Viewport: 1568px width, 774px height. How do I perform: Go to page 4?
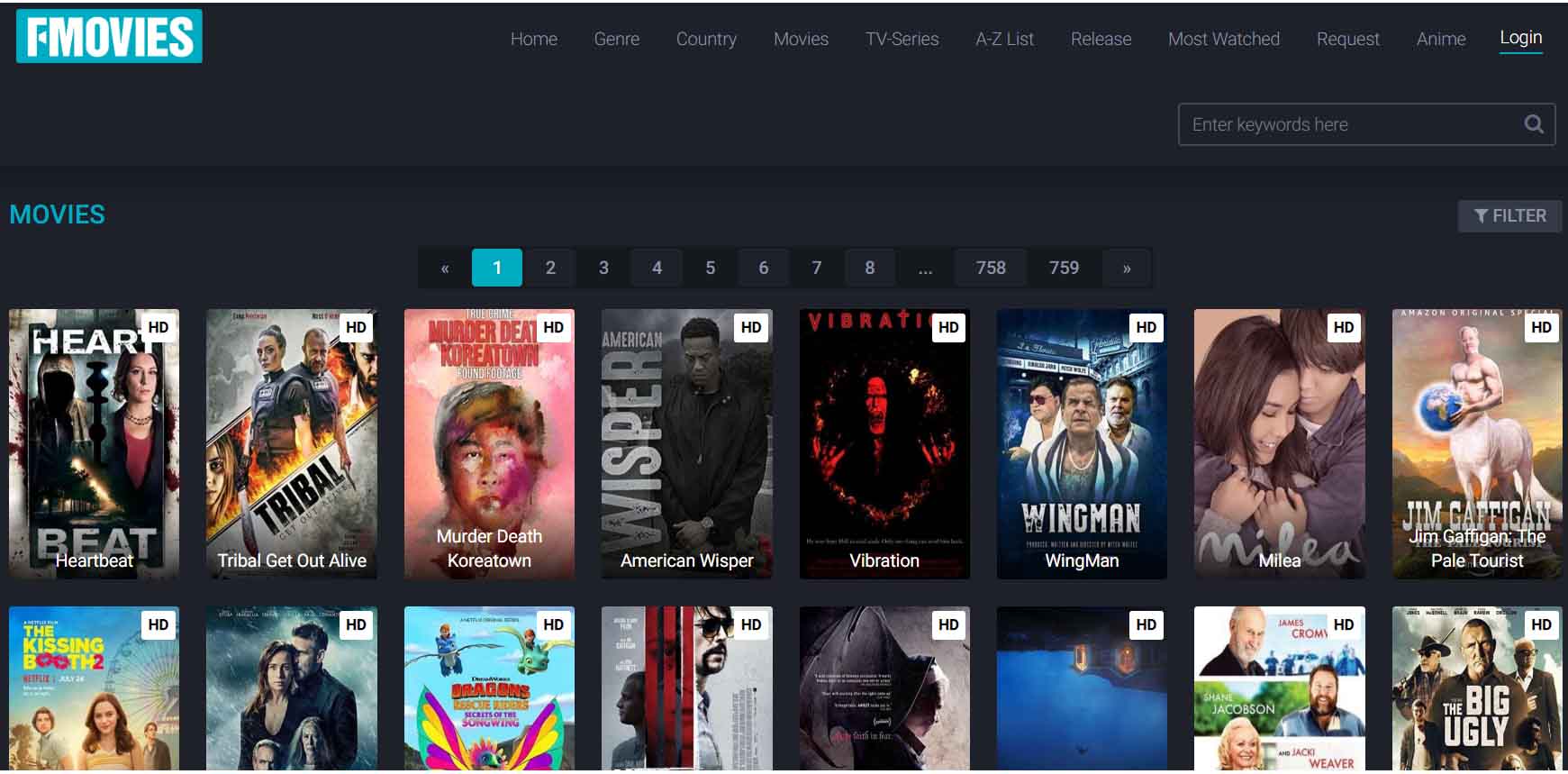tap(657, 268)
